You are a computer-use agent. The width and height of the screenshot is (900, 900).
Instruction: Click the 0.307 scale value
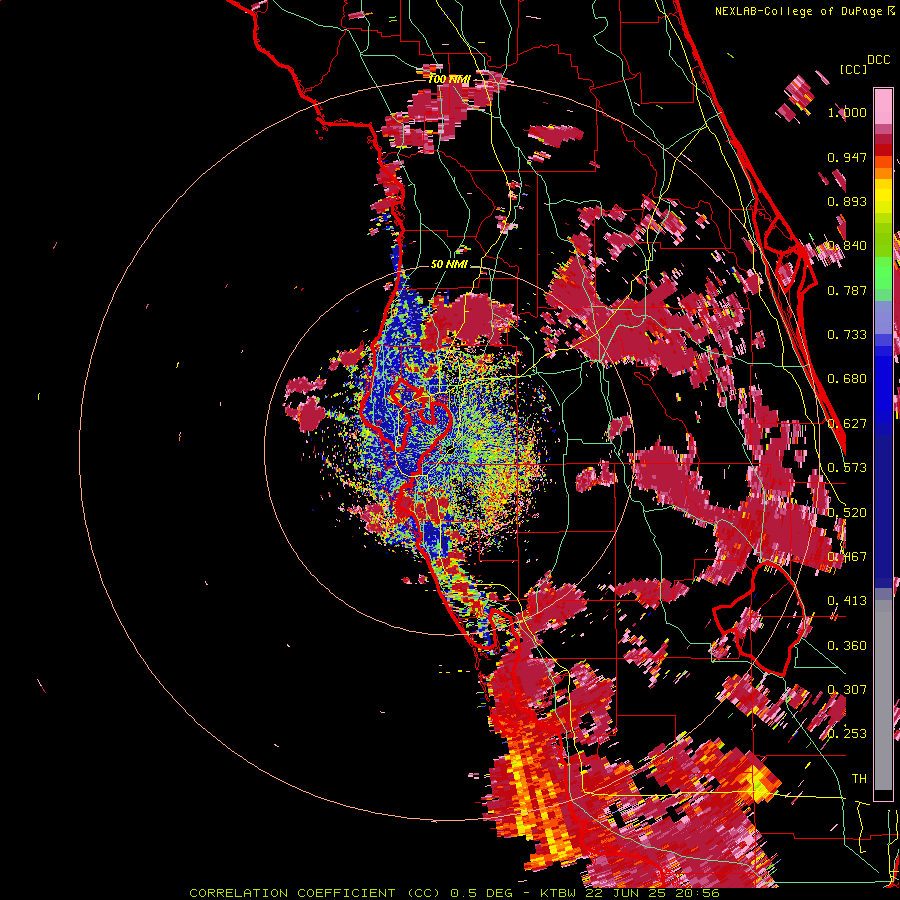847,690
